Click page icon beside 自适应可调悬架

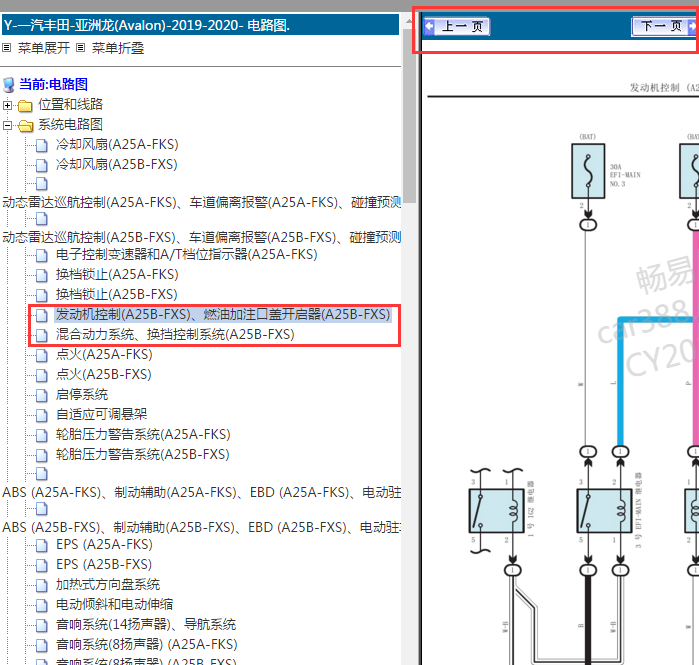(x=41, y=416)
